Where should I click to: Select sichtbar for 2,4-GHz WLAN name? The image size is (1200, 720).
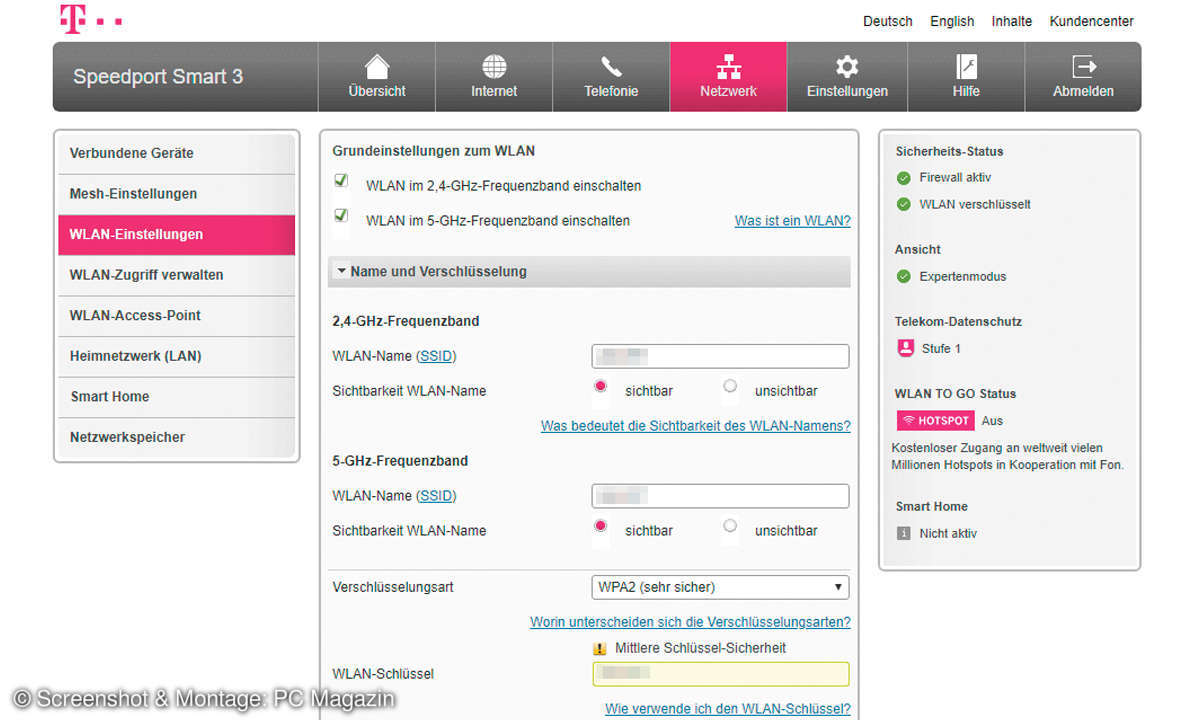600,386
